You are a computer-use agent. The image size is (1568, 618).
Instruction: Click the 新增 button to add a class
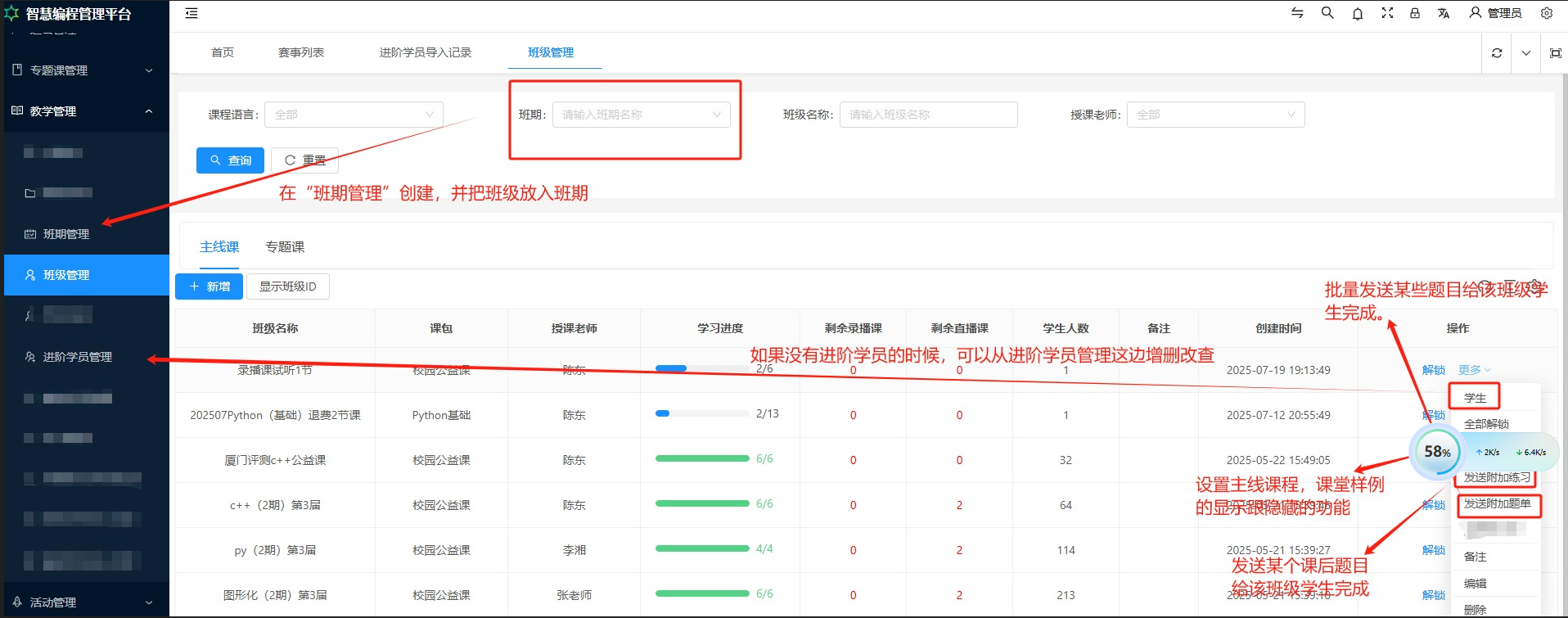(210, 286)
